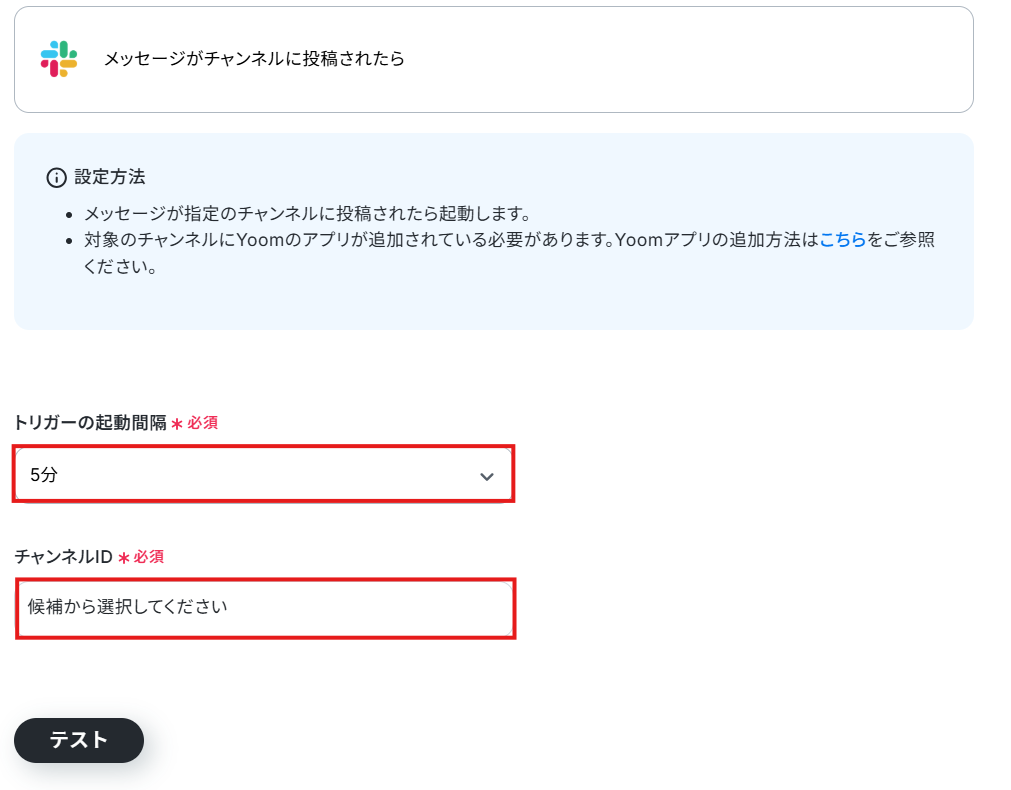Open the こちら help link
The width and height of the screenshot is (1011, 790).
[842, 240]
